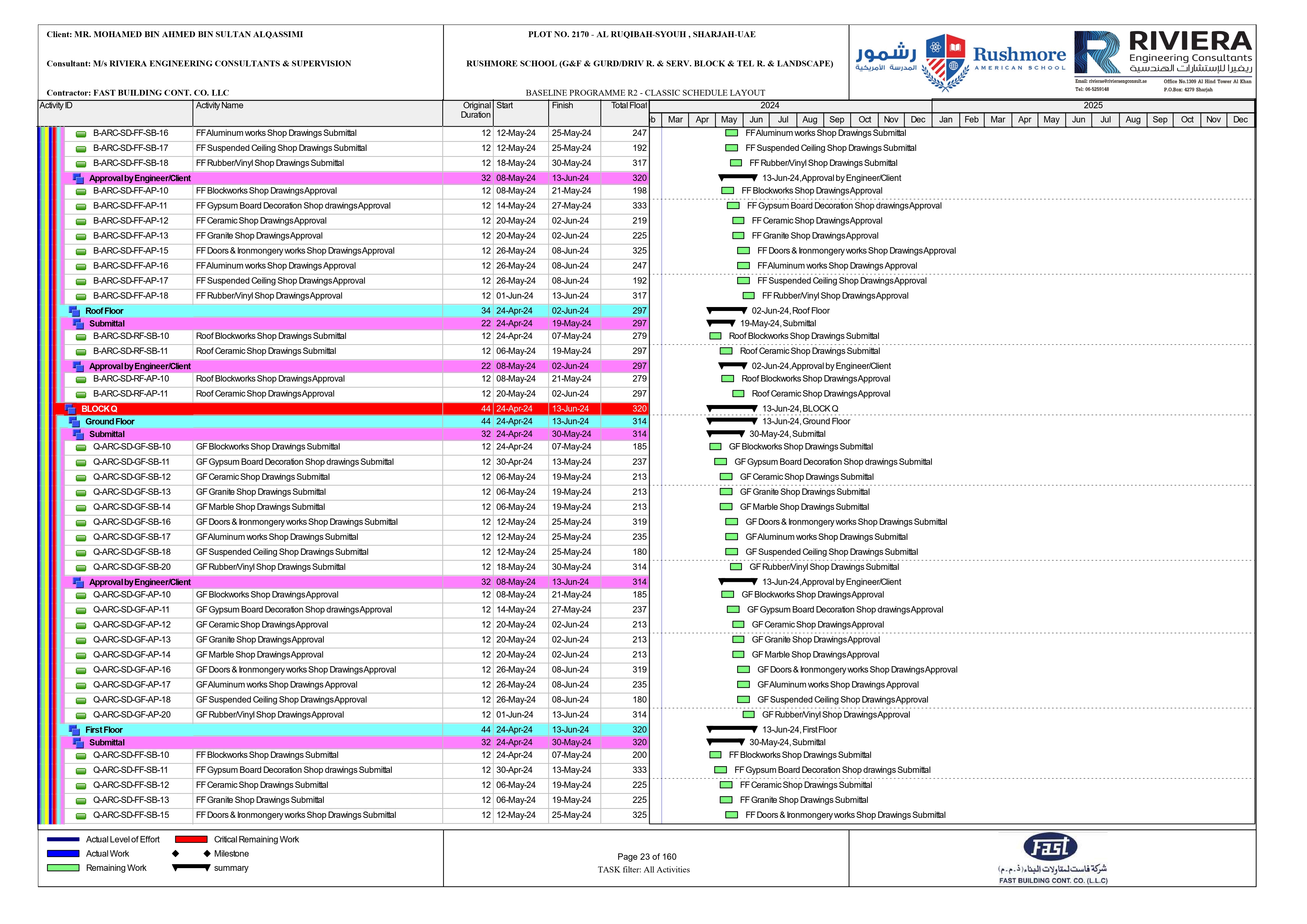Click the WBS icon beside First Floor

click(75, 729)
